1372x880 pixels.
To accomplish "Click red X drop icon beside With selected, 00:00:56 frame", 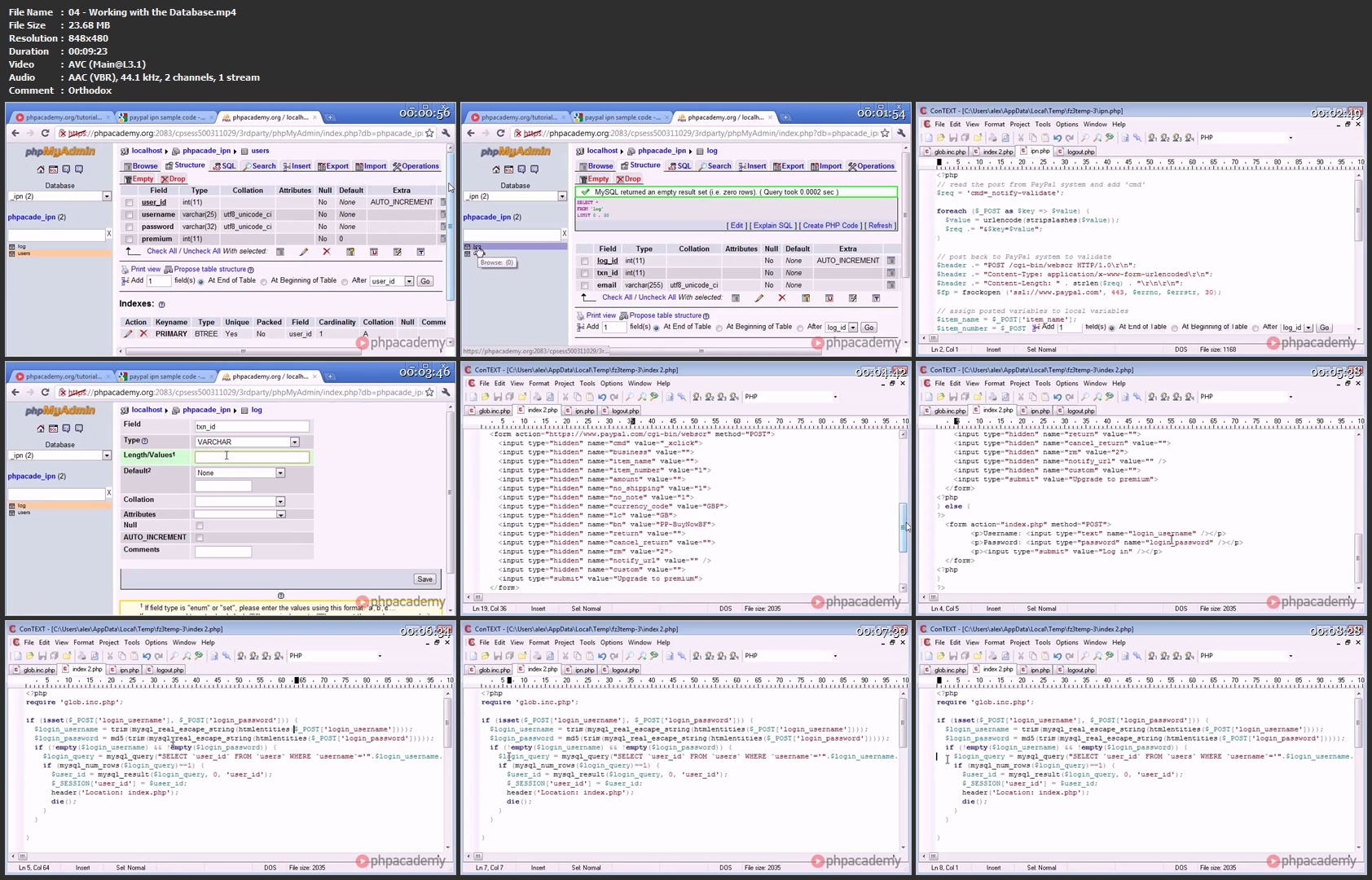I will pyautogui.click(x=327, y=252).
